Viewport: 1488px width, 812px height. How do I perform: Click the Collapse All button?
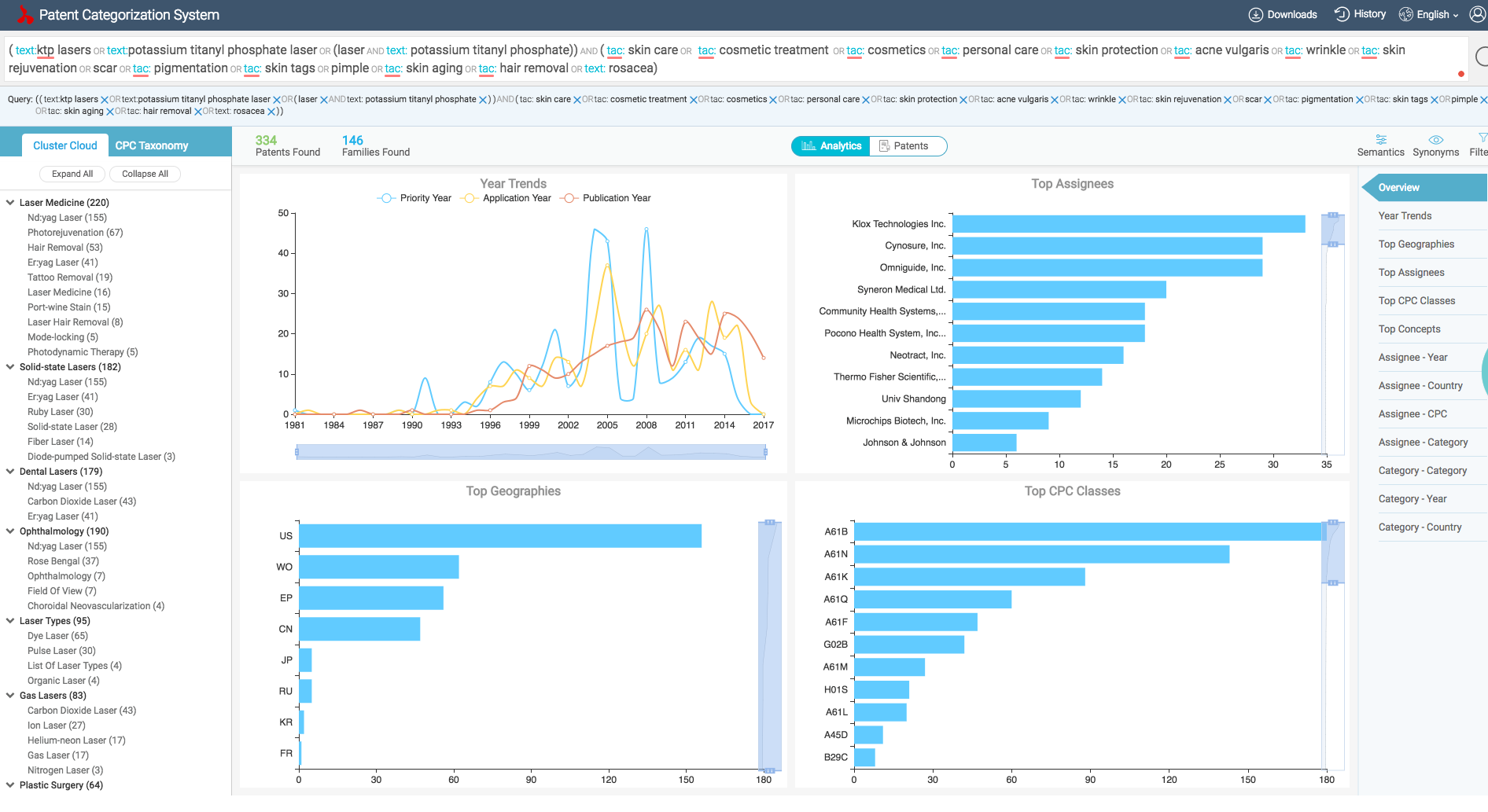145,174
